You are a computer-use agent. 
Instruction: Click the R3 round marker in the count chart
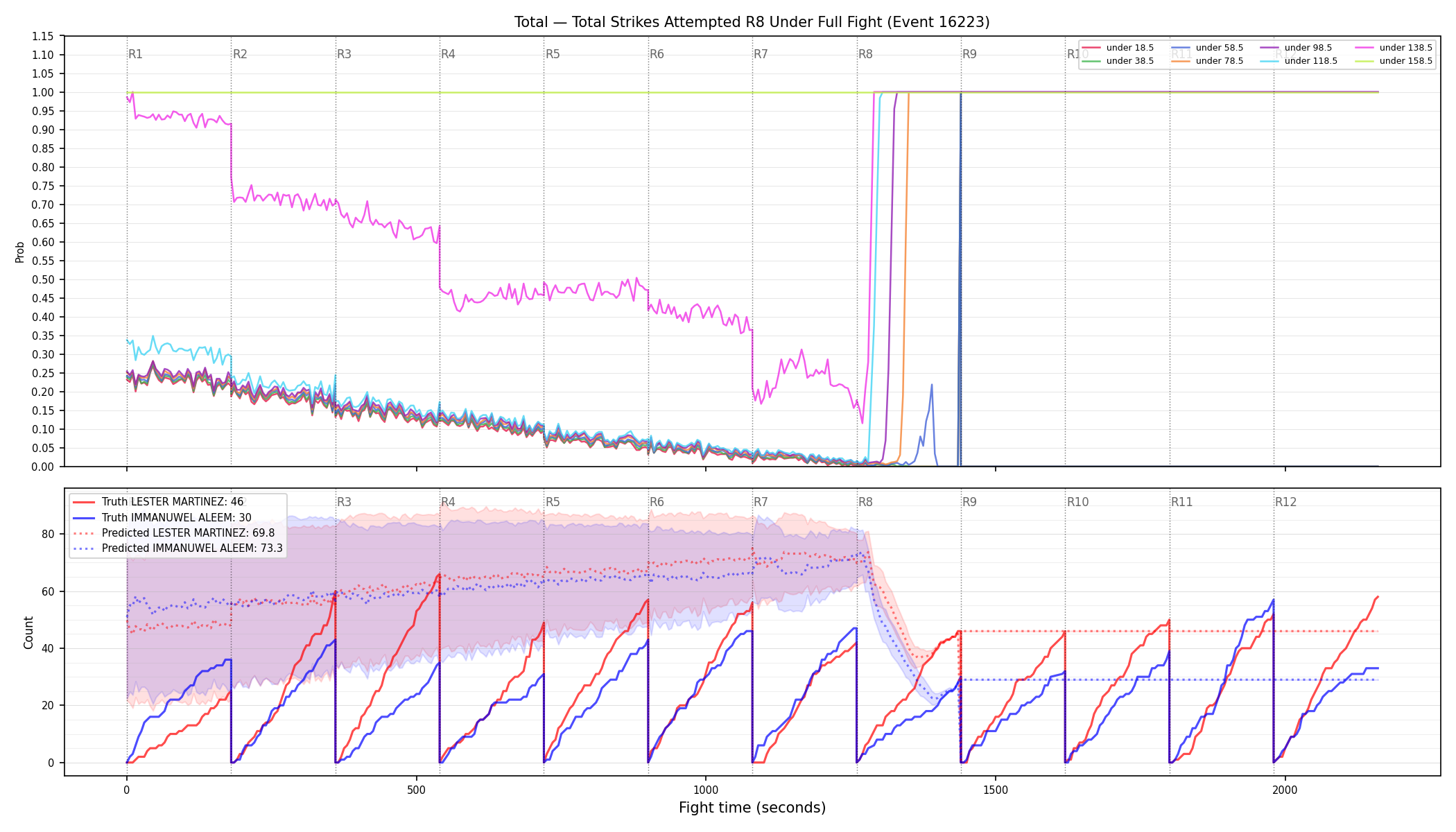point(344,502)
